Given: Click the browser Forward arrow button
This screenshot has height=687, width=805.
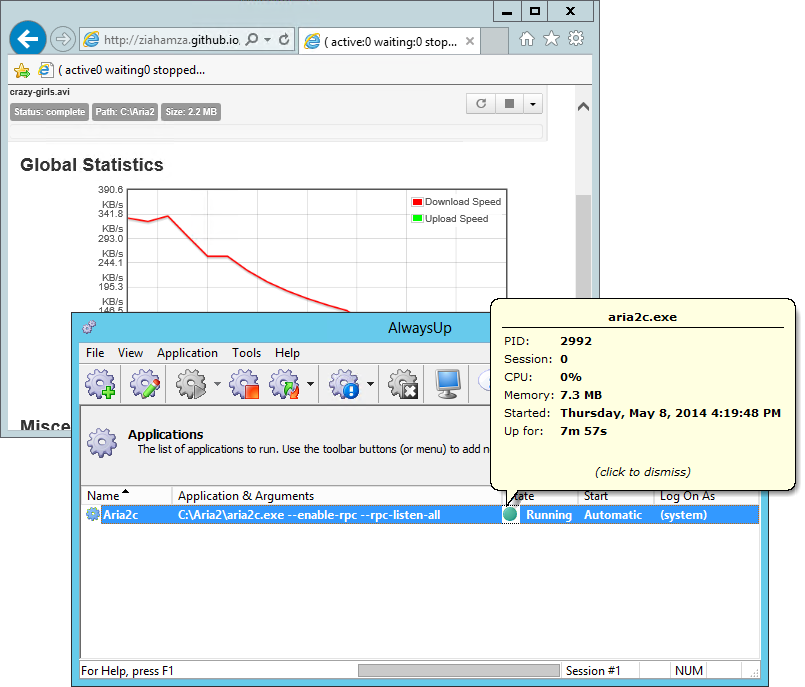Looking at the screenshot, I should 63,39.
